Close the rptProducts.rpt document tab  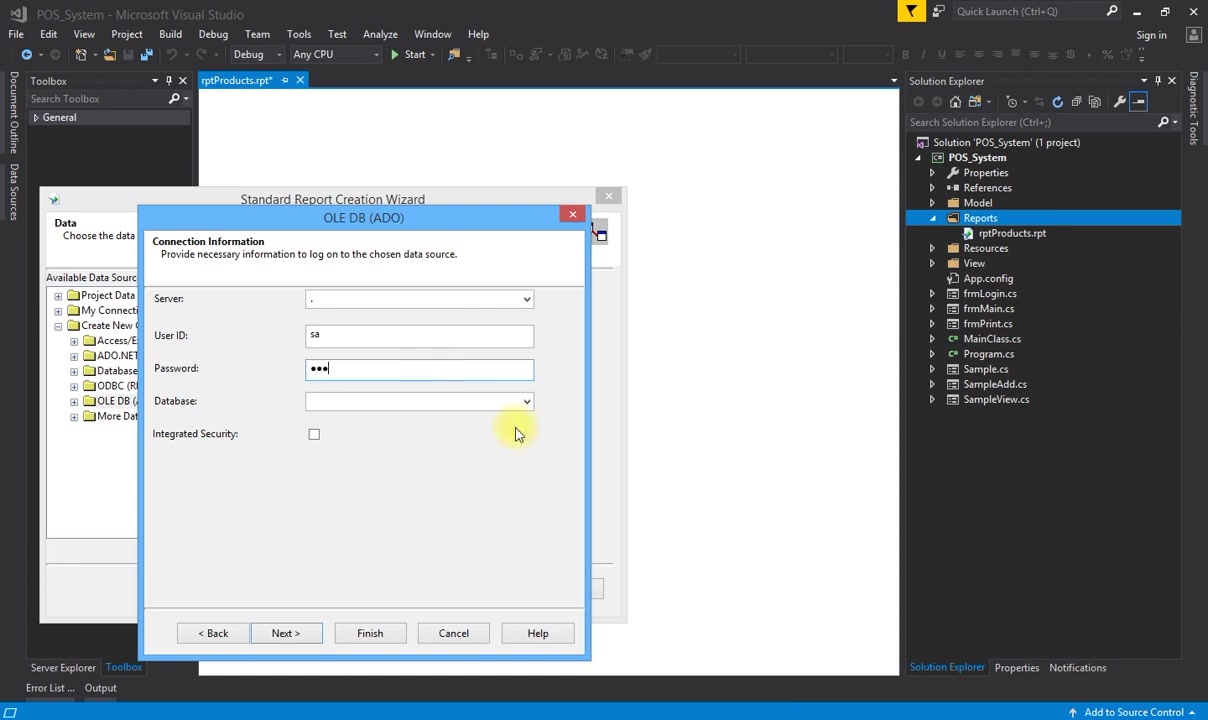pyautogui.click(x=300, y=80)
